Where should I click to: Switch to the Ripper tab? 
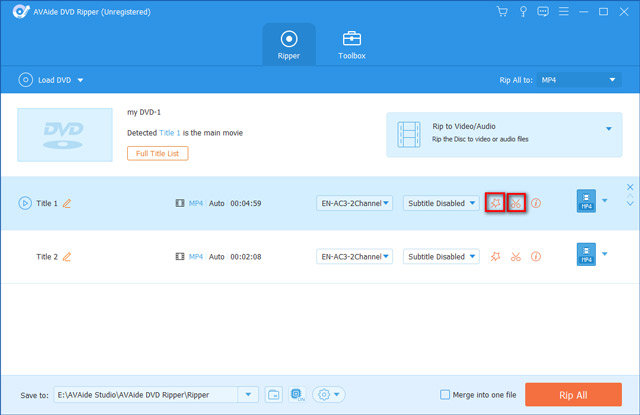coord(289,45)
